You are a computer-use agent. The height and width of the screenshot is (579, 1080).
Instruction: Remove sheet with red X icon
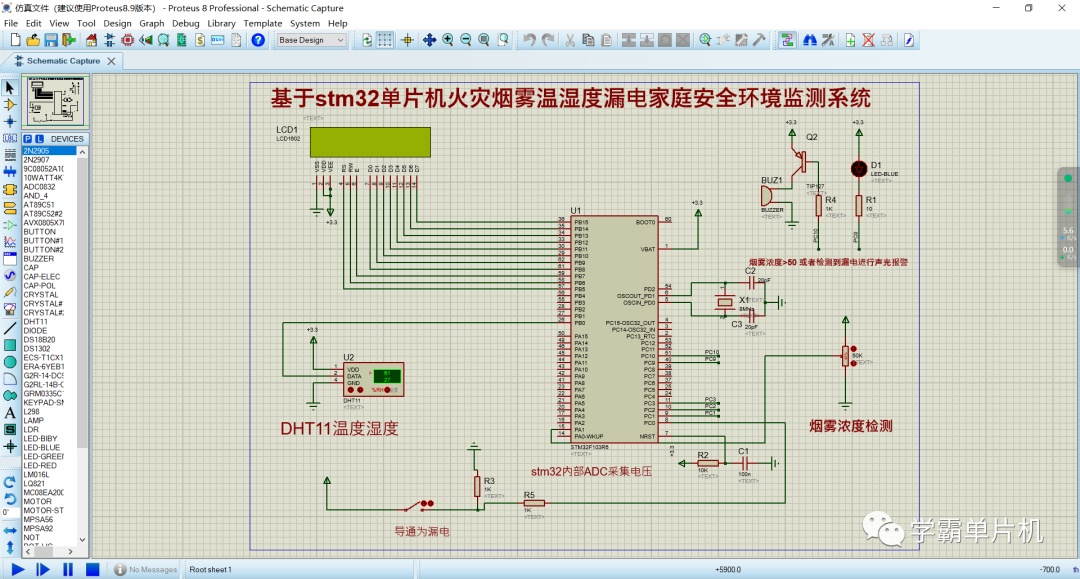pos(869,40)
